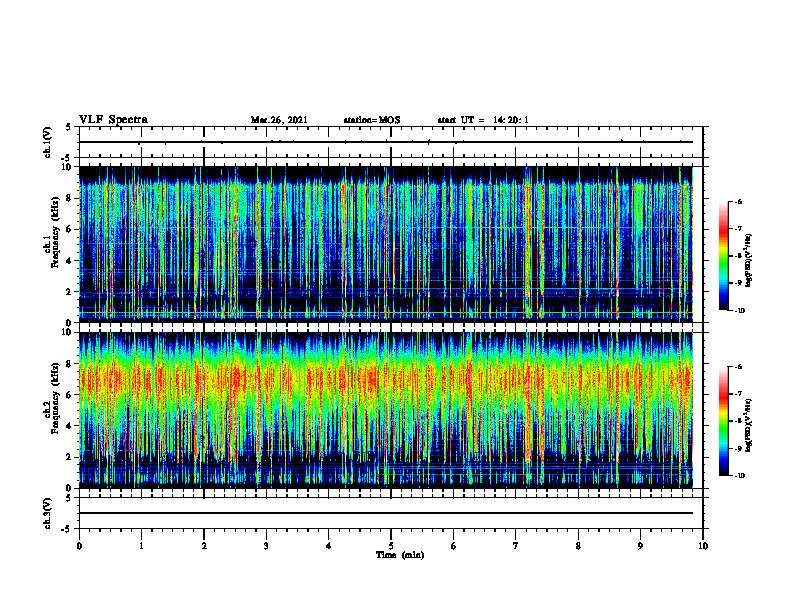The width and height of the screenshot is (792, 612).
Task: Click the "ch.3(V)" voltage axis label
Action: click(x=47, y=513)
